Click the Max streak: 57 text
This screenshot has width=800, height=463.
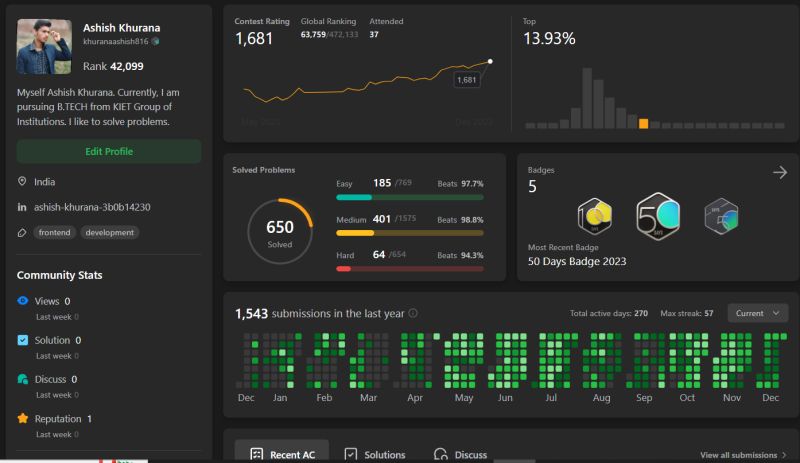[x=687, y=313]
